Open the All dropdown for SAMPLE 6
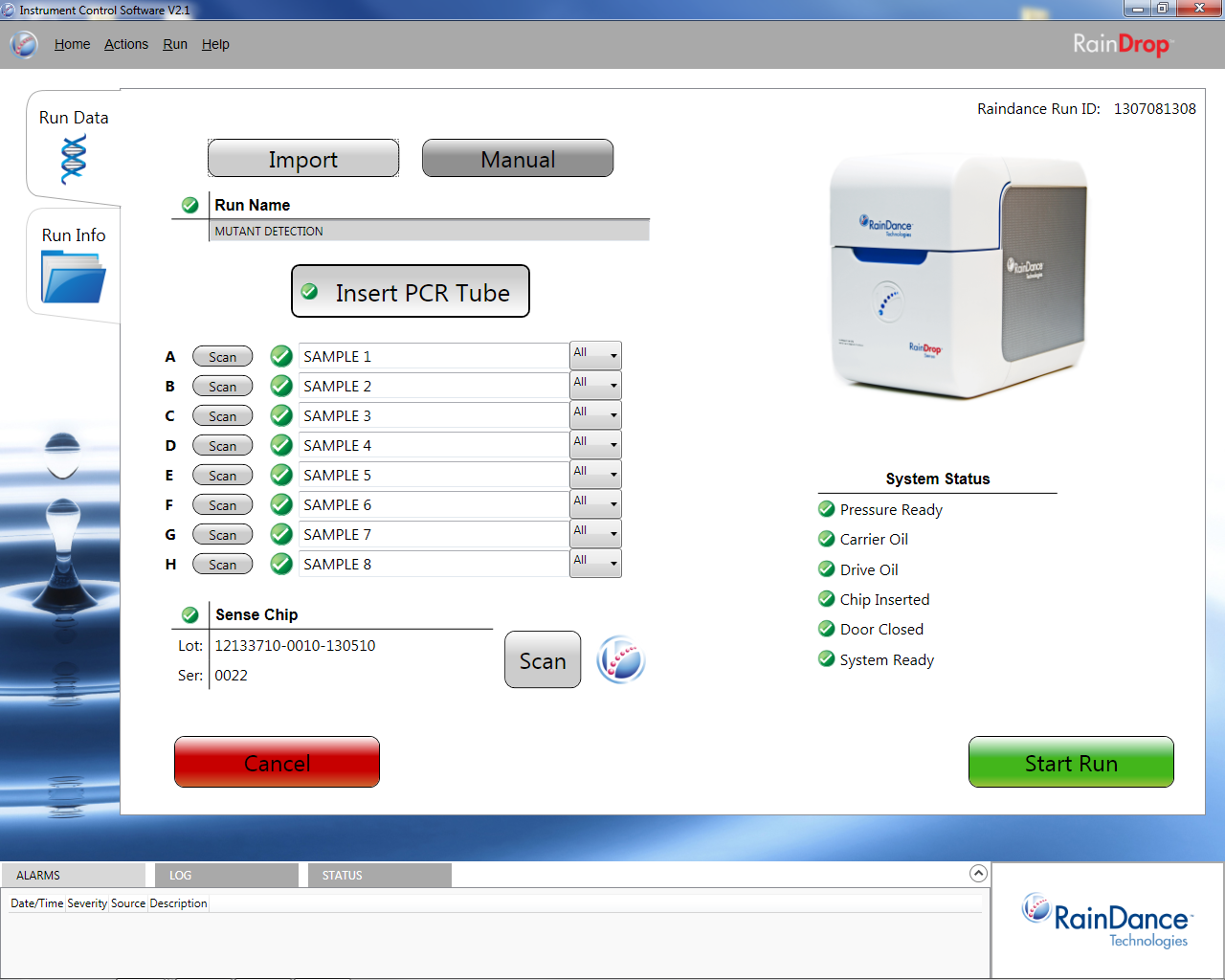1225x980 pixels. click(595, 504)
